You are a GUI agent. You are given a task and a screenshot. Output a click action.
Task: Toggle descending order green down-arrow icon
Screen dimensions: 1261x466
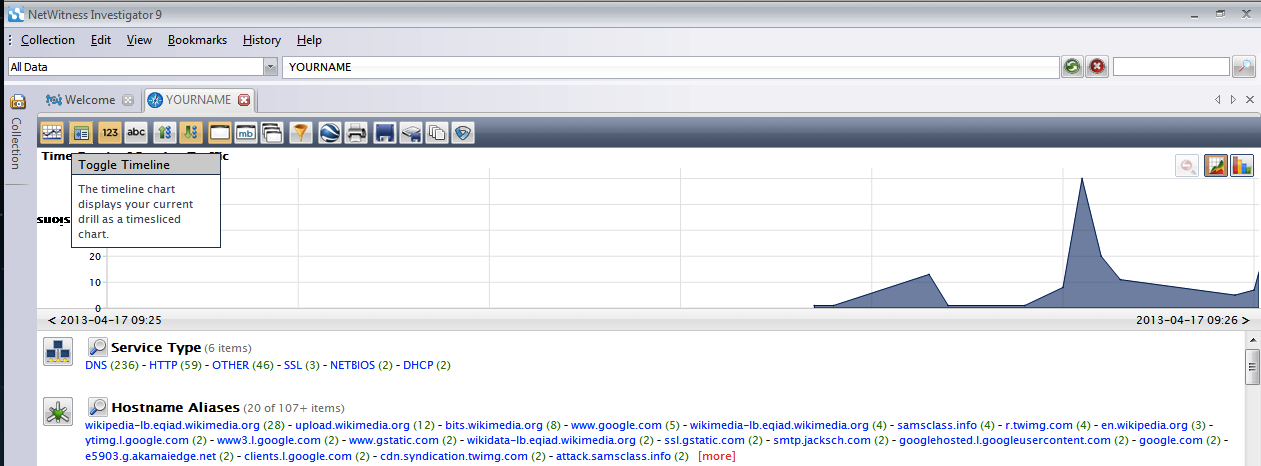(191, 132)
